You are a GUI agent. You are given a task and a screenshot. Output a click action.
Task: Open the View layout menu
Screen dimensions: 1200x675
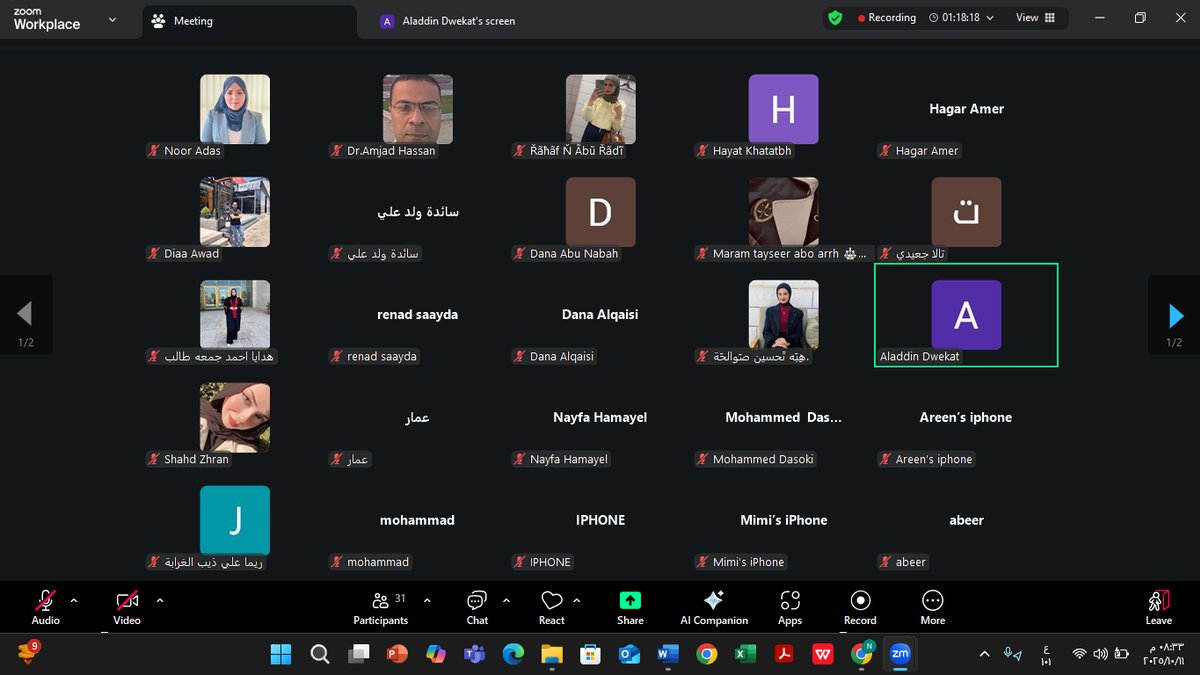(x=1035, y=18)
